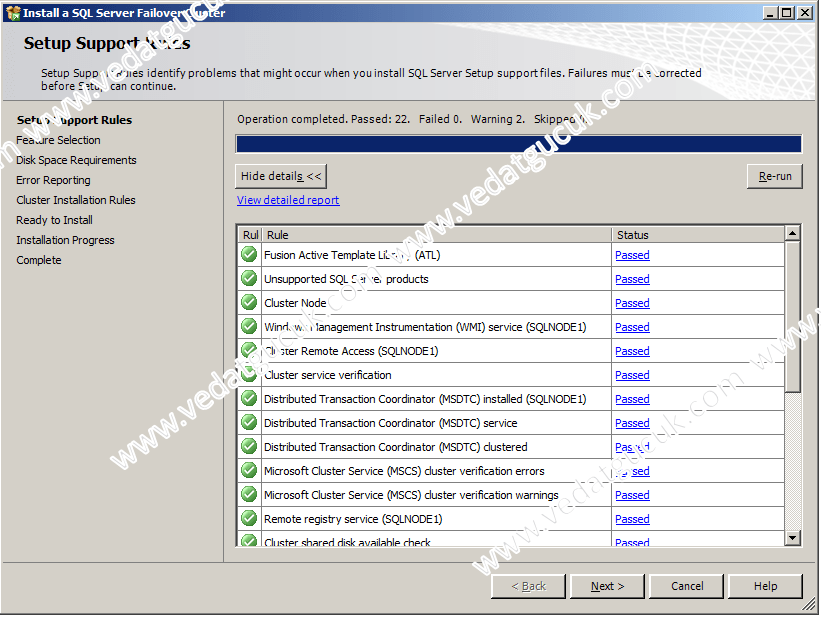
Task: Click the check icon for MSDTC clustered row
Action: 249,447
